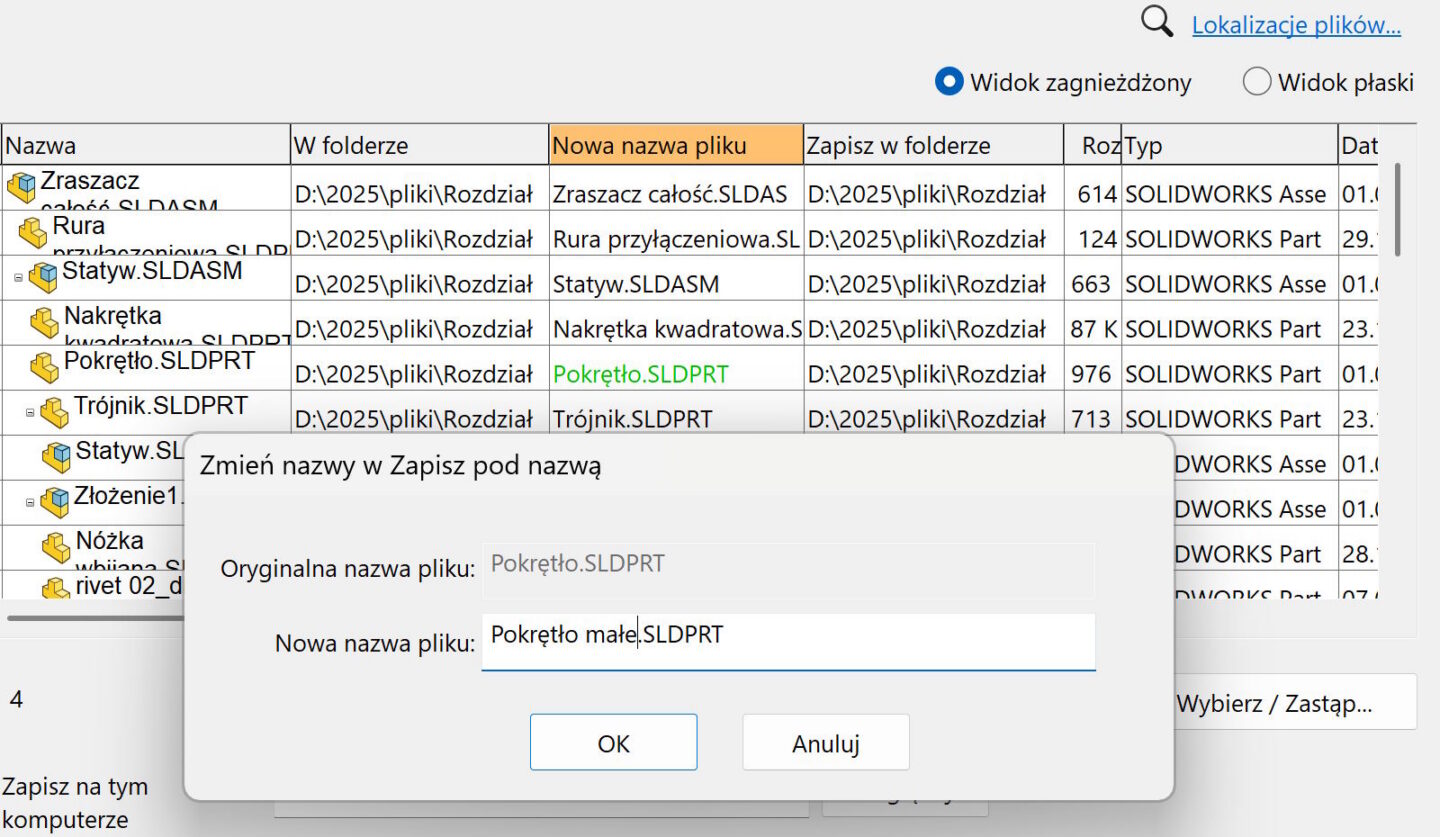The image size is (1440, 837).
Task: Select Widok zagnieżdżony radio button
Action: tap(948, 82)
